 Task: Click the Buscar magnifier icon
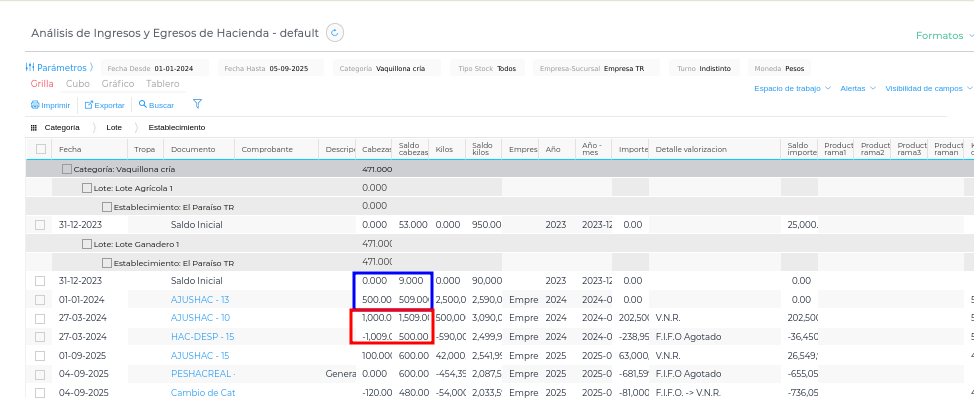point(143,104)
